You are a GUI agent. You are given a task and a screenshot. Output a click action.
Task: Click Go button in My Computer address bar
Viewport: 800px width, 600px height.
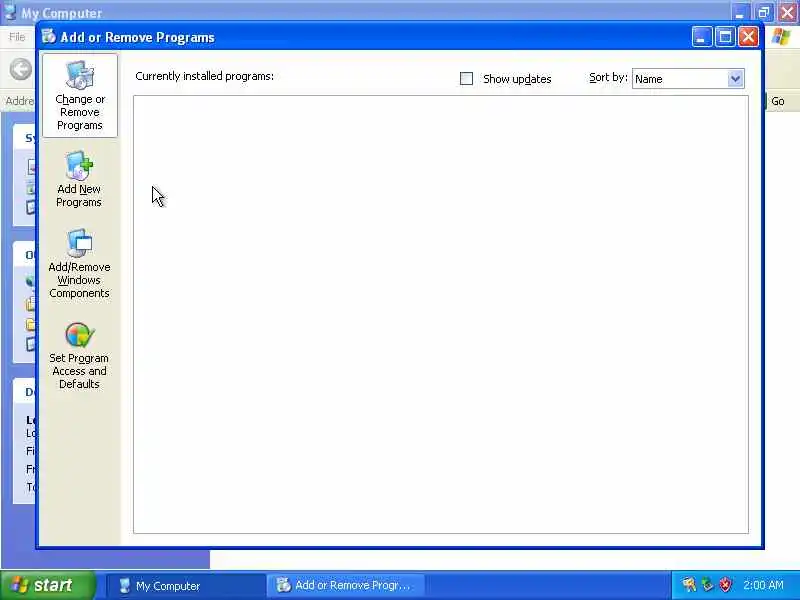778,101
